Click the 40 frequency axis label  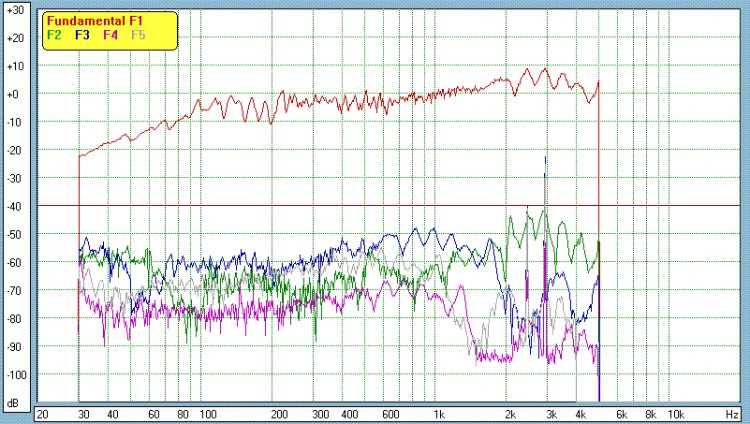[x=113, y=414]
